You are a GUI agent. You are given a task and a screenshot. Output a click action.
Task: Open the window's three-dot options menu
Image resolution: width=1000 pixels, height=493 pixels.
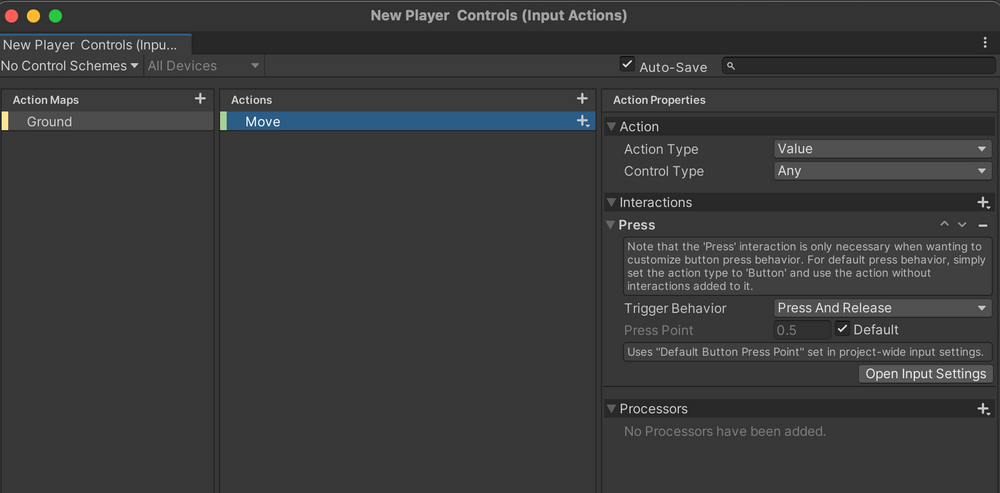(x=985, y=43)
